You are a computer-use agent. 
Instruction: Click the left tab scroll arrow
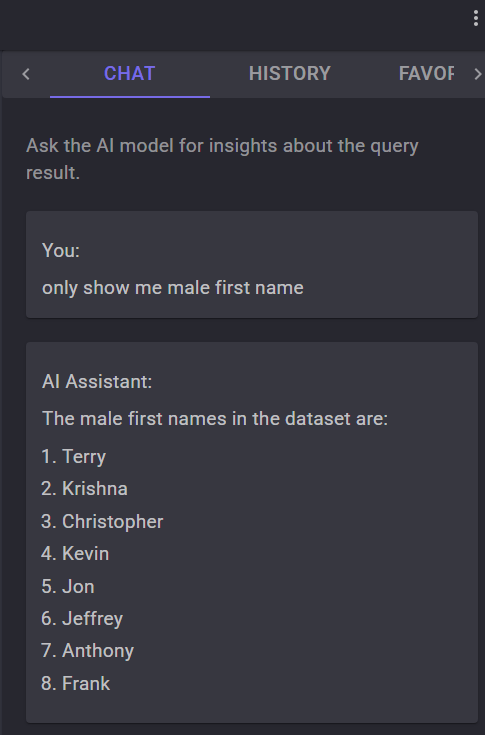(26, 74)
